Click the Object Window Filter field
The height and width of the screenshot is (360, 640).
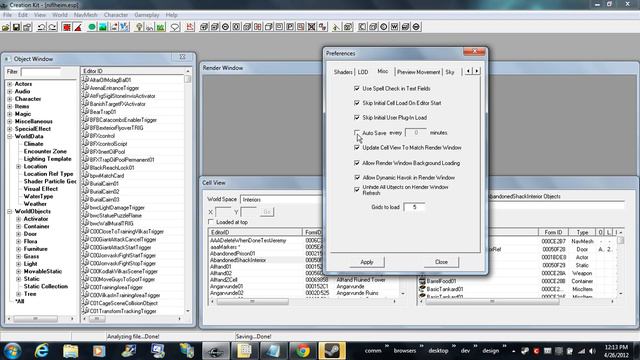[41, 72]
